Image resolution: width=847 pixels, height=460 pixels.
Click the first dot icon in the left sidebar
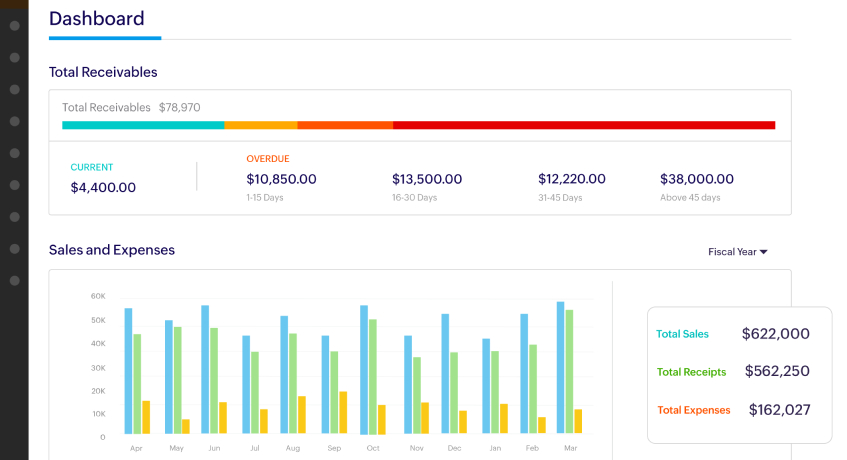14,25
